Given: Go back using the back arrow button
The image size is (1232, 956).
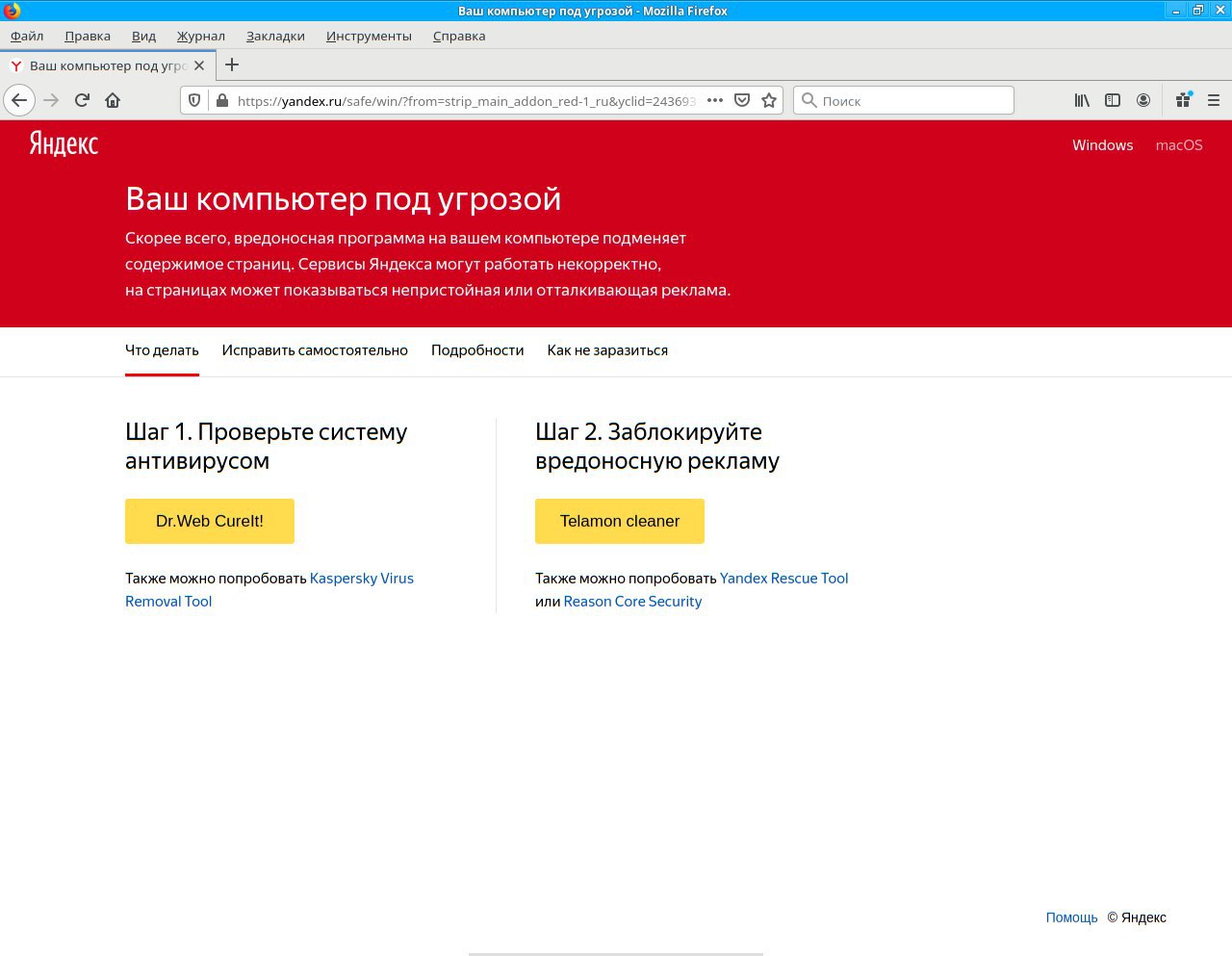Looking at the screenshot, I should tap(19, 100).
